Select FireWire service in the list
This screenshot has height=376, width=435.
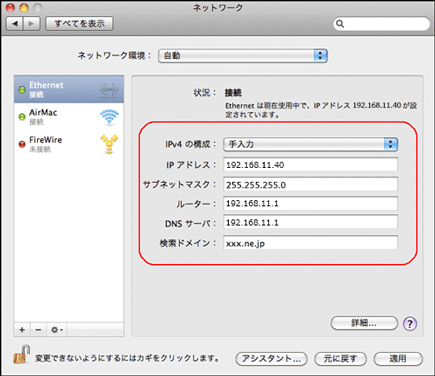69,144
